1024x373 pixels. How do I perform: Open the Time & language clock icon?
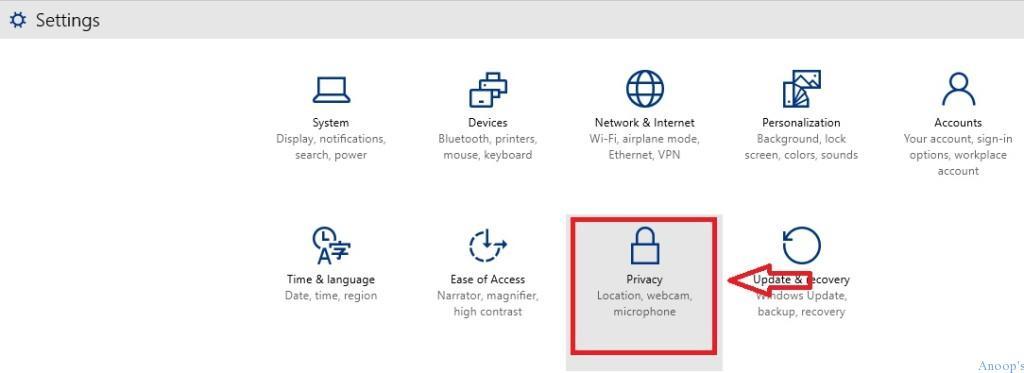(331, 245)
